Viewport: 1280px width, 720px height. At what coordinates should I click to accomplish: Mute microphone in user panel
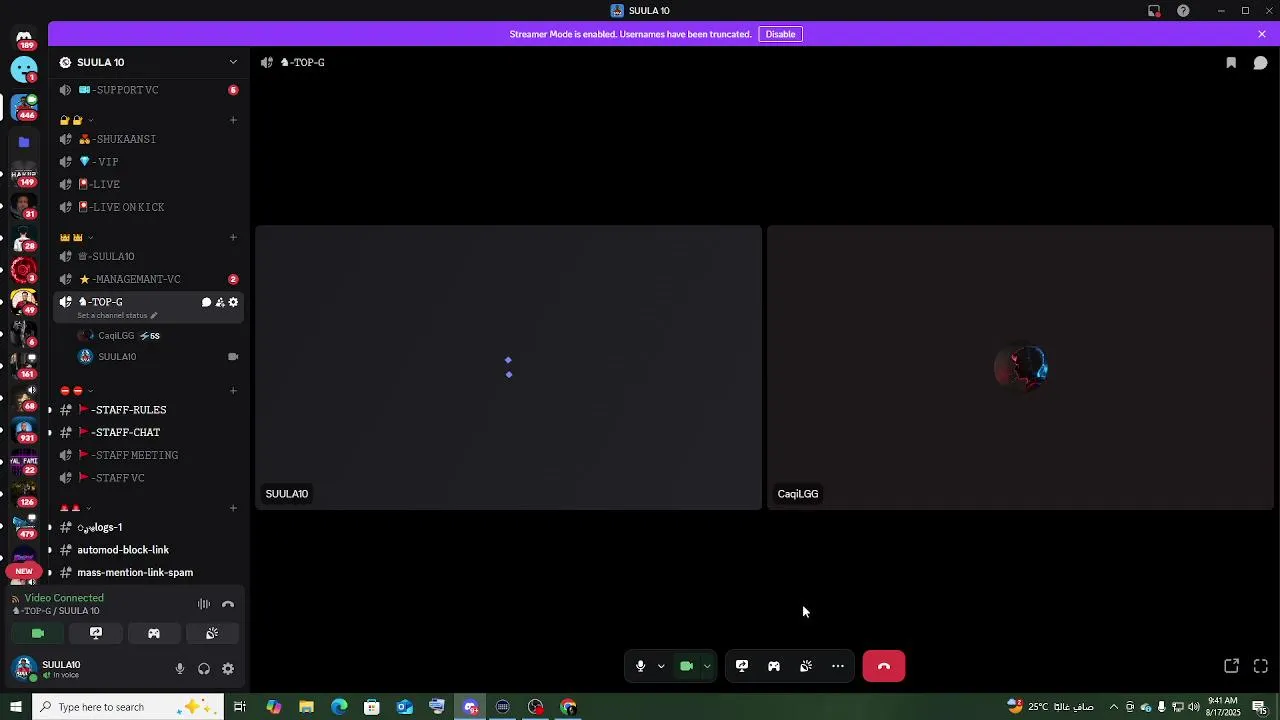pos(180,669)
